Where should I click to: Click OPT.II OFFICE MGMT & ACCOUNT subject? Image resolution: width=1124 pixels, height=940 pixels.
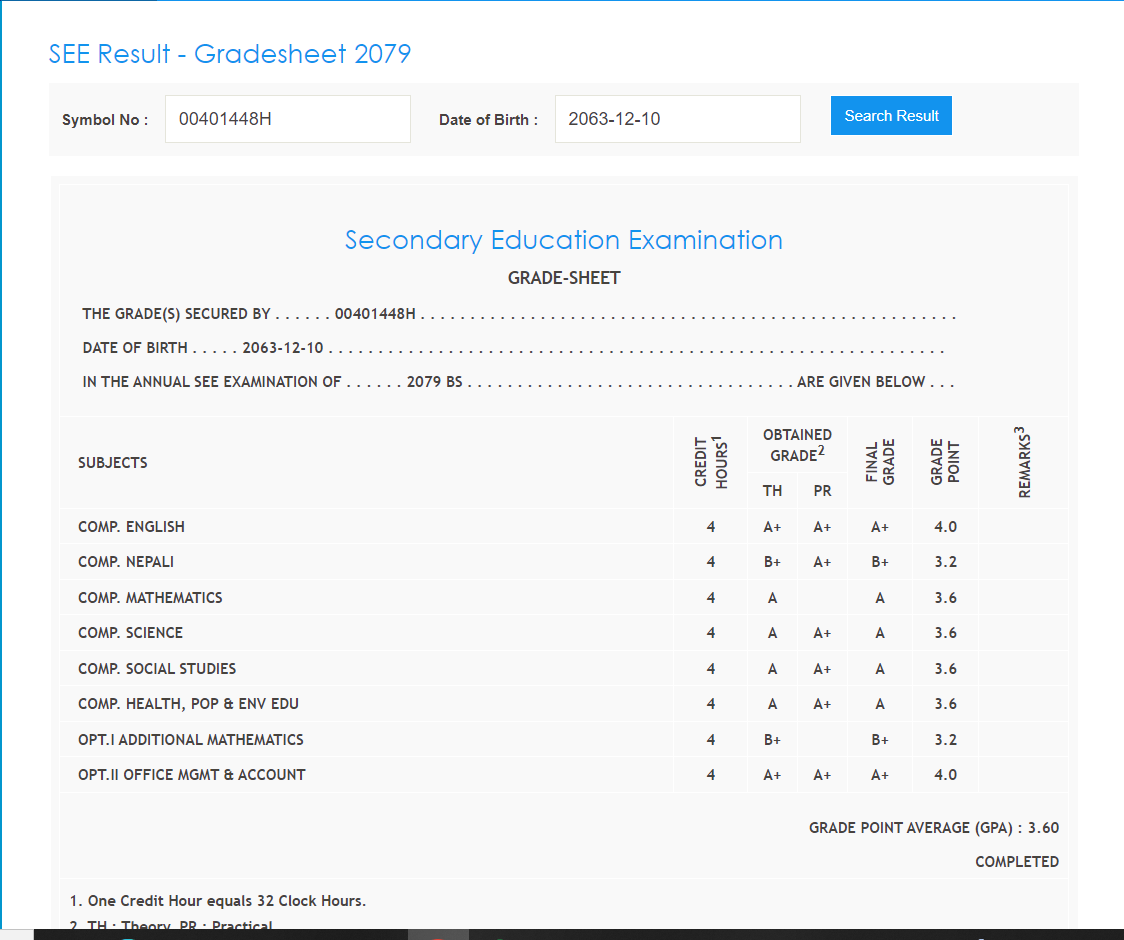coord(192,775)
